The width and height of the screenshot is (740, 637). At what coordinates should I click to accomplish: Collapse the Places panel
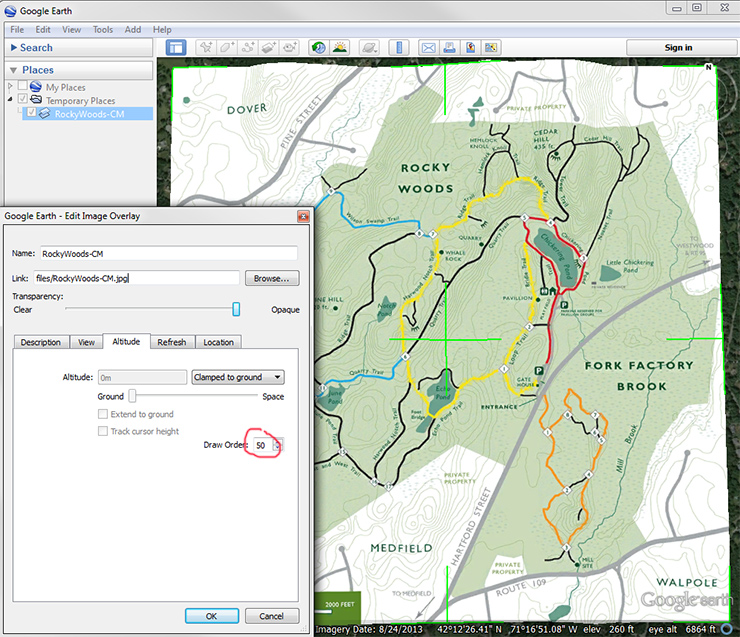12,70
